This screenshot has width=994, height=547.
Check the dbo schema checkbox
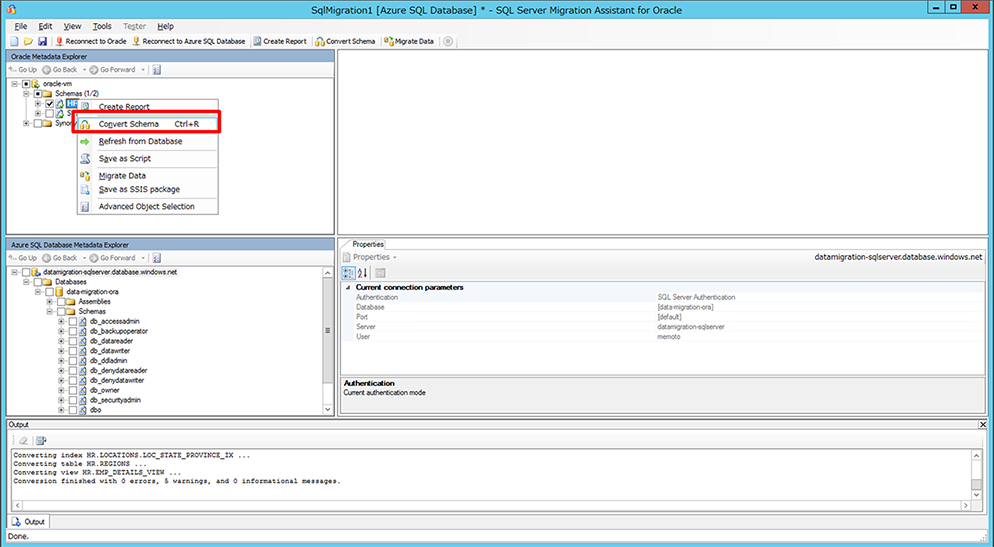pos(73,410)
